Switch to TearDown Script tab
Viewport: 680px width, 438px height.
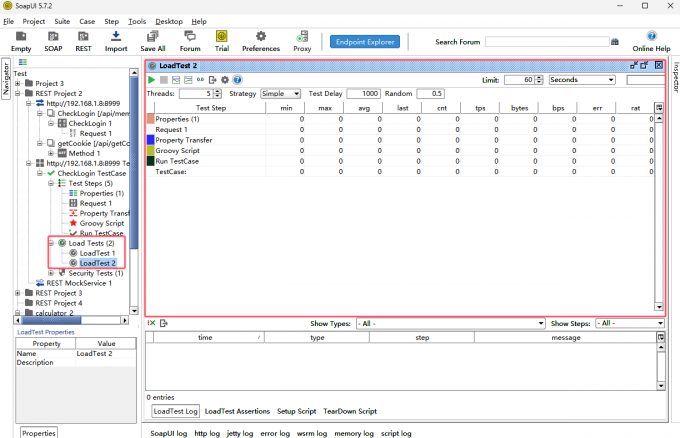pos(350,411)
